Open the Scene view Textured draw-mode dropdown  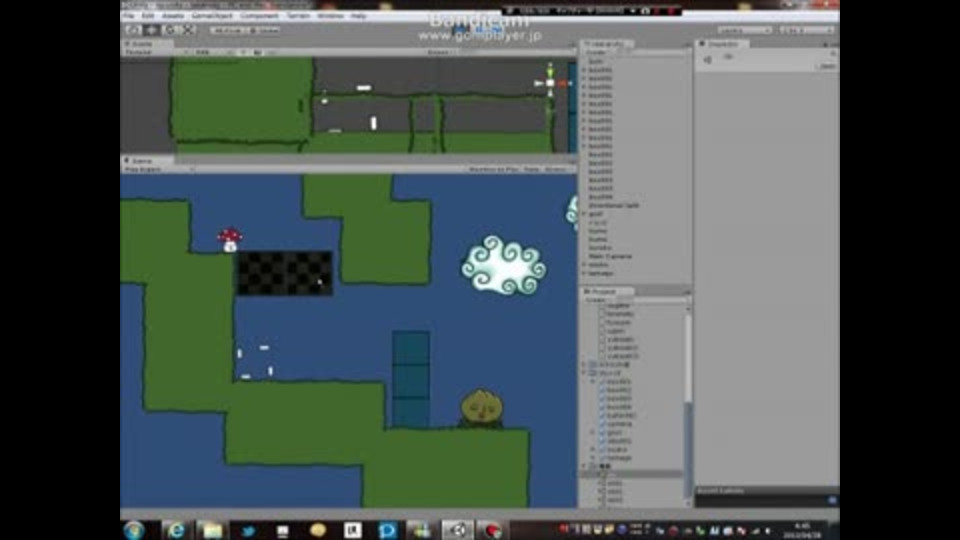tap(156, 53)
